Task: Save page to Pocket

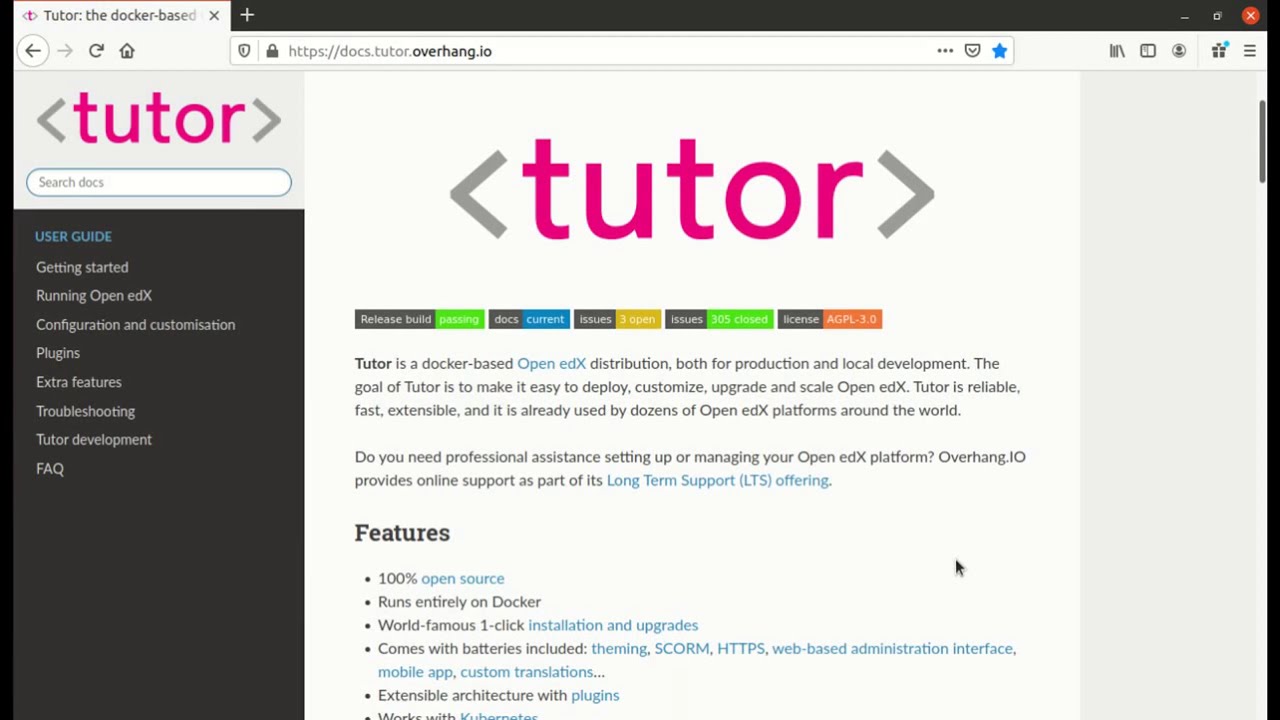Action: click(972, 51)
